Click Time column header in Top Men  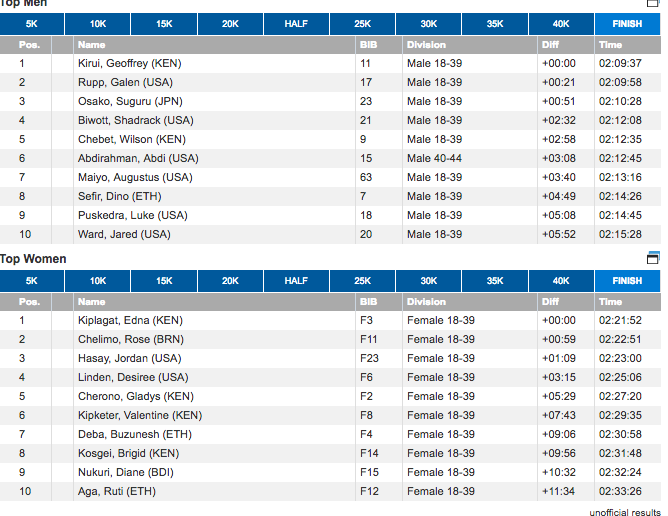click(x=610, y=45)
